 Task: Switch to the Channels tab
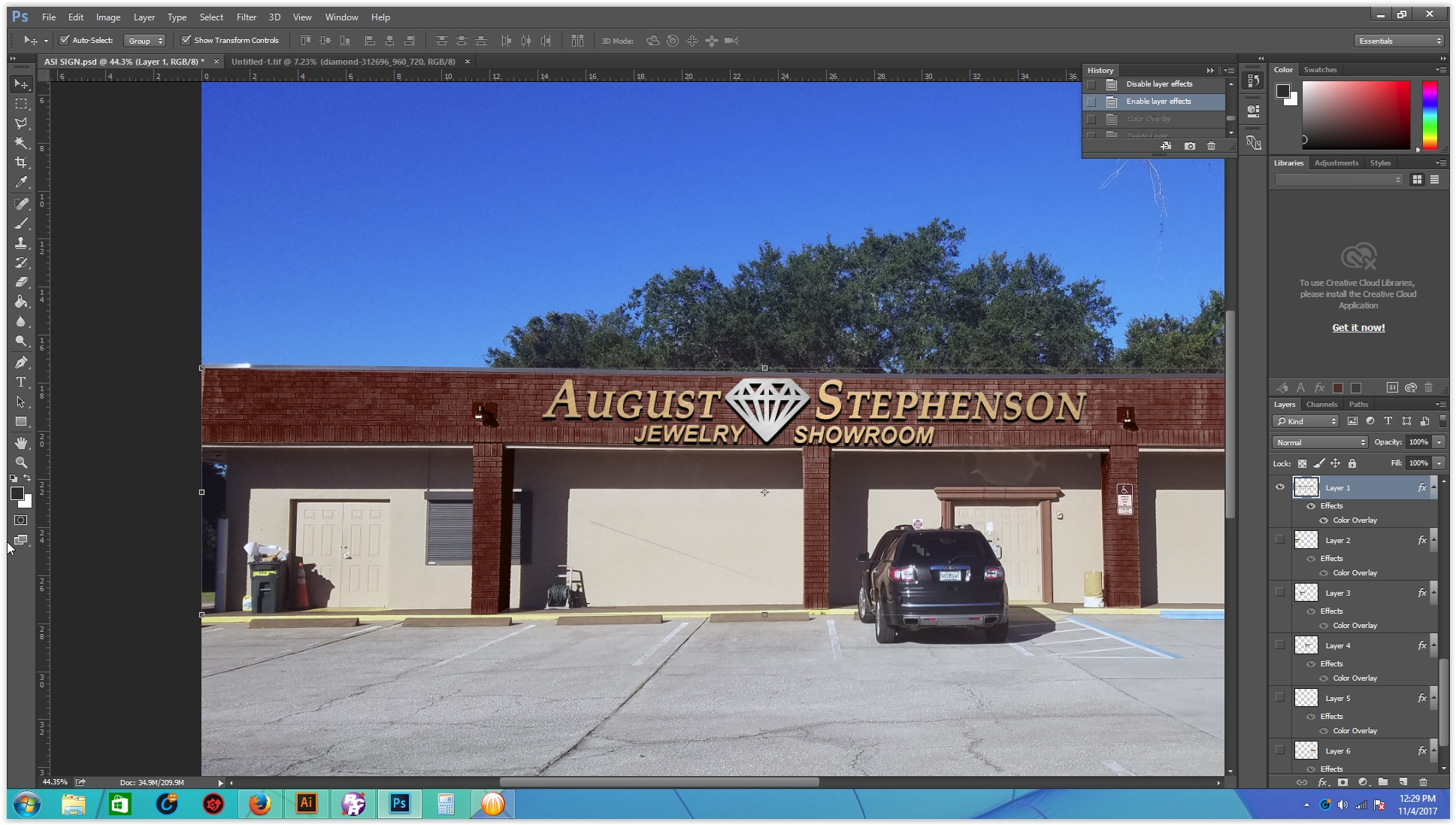pyautogui.click(x=1321, y=405)
